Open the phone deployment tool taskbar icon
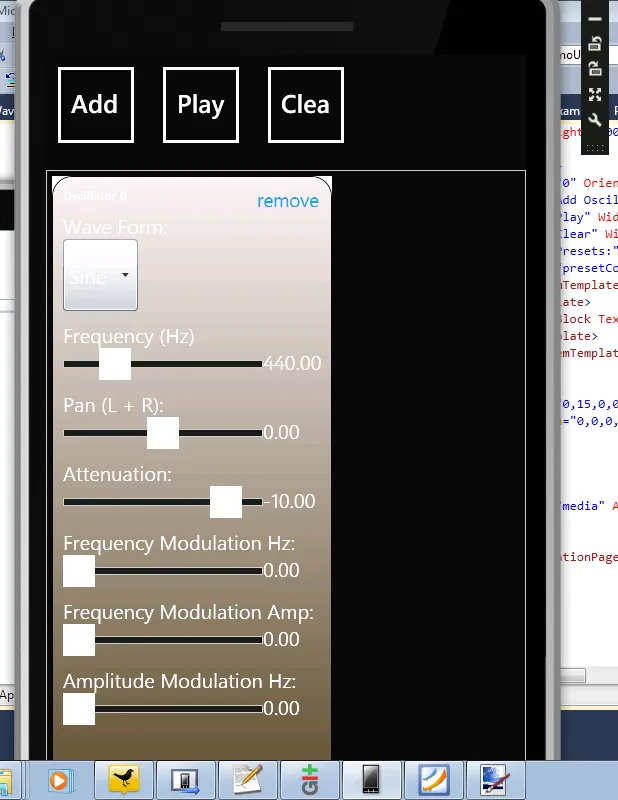Image resolution: width=618 pixels, height=800 pixels. (186, 779)
